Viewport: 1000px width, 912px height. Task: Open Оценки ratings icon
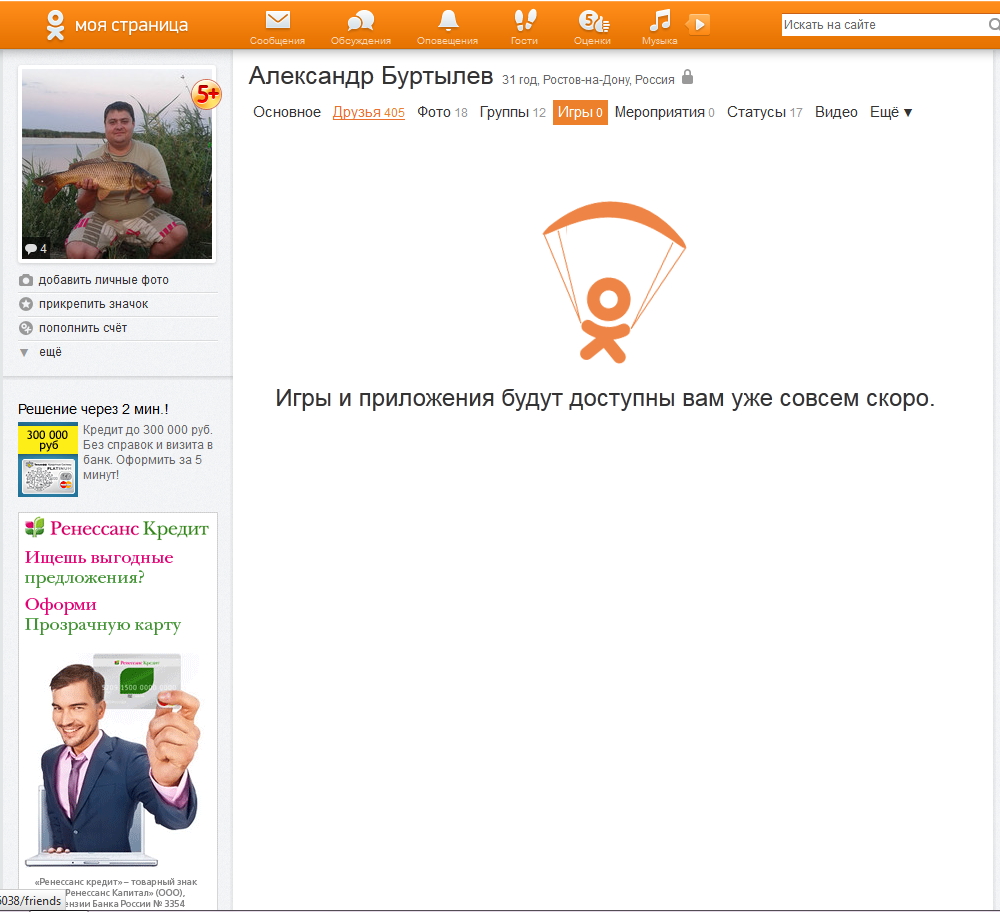[593, 21]
